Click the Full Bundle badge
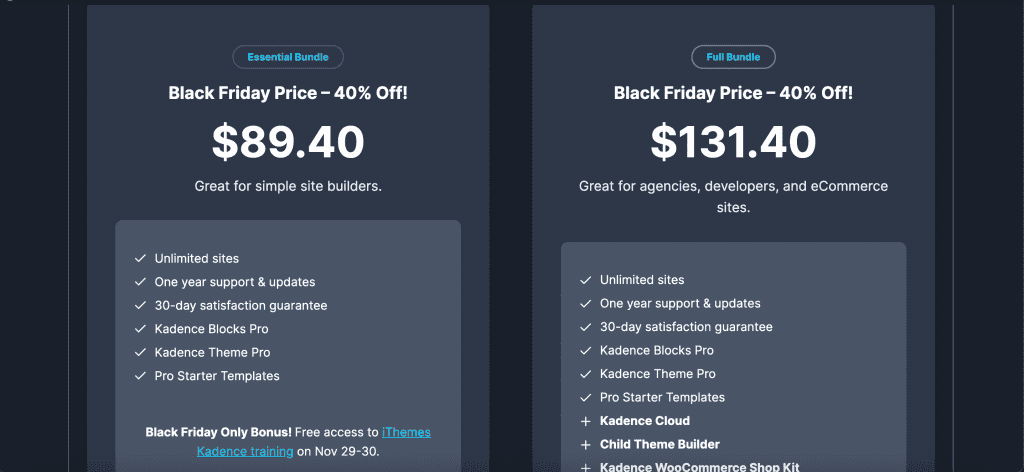This screenshot has height=472, width=1024. (733, 57)
